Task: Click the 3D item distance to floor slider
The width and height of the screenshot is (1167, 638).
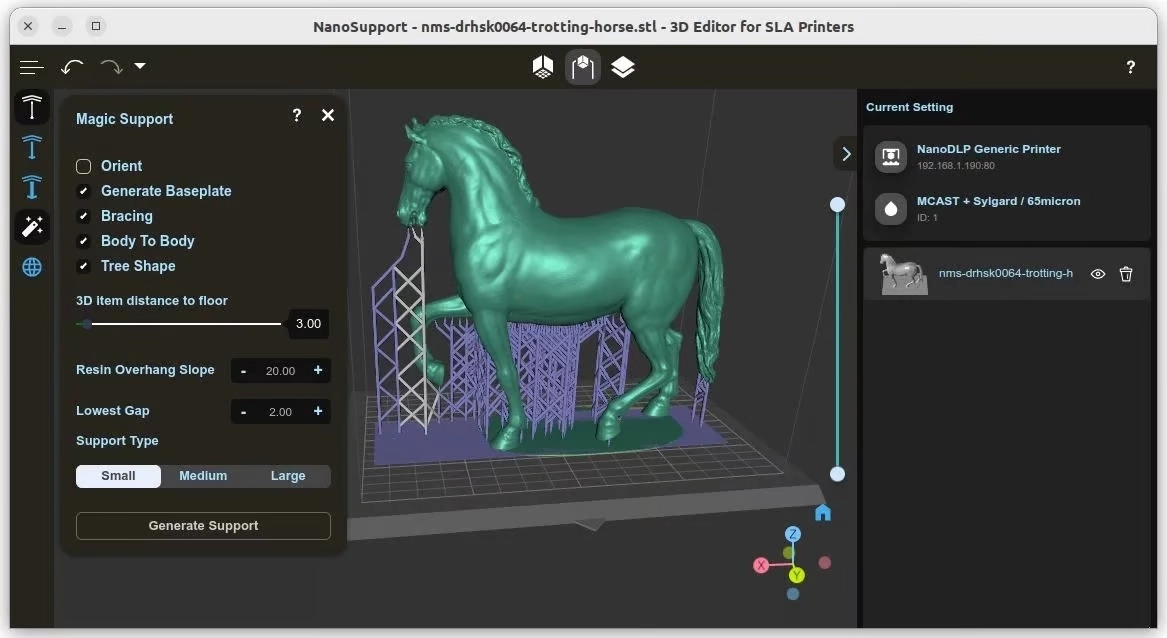Action: click(179, 324)
